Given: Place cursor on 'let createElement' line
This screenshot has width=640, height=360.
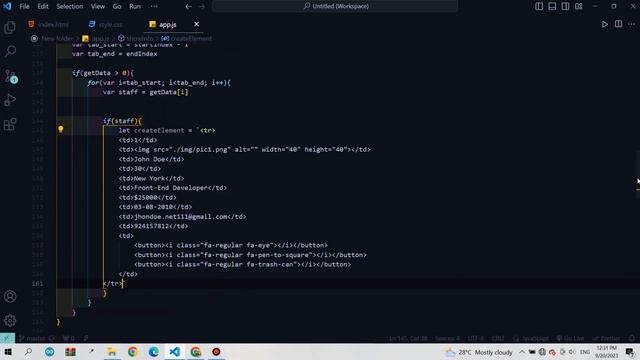Looking at the screenshot, I should pyautogui.click(x=167, y=131).
